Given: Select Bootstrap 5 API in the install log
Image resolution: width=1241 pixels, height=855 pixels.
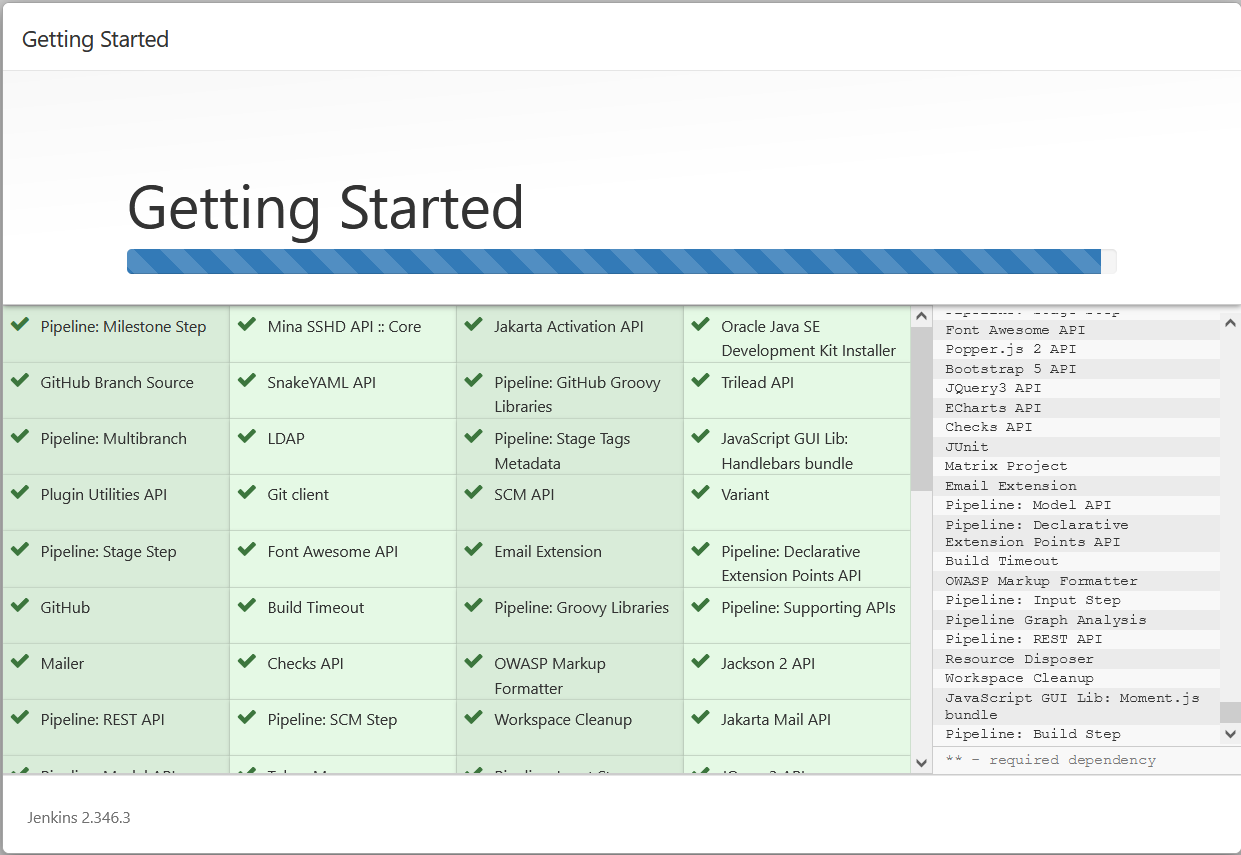Looking at the screenshot, I should tap(1011, 369).
